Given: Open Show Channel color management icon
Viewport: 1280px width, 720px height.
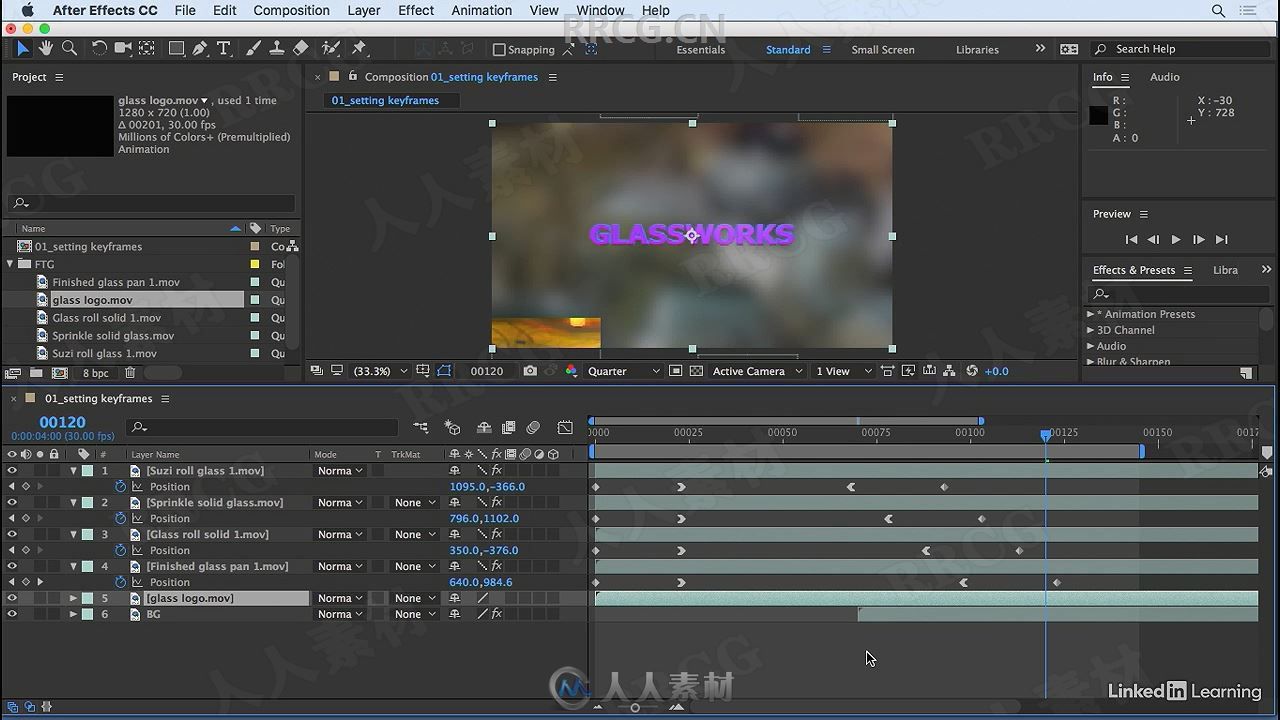Looking at the screenshot, I should coord(571,371).
